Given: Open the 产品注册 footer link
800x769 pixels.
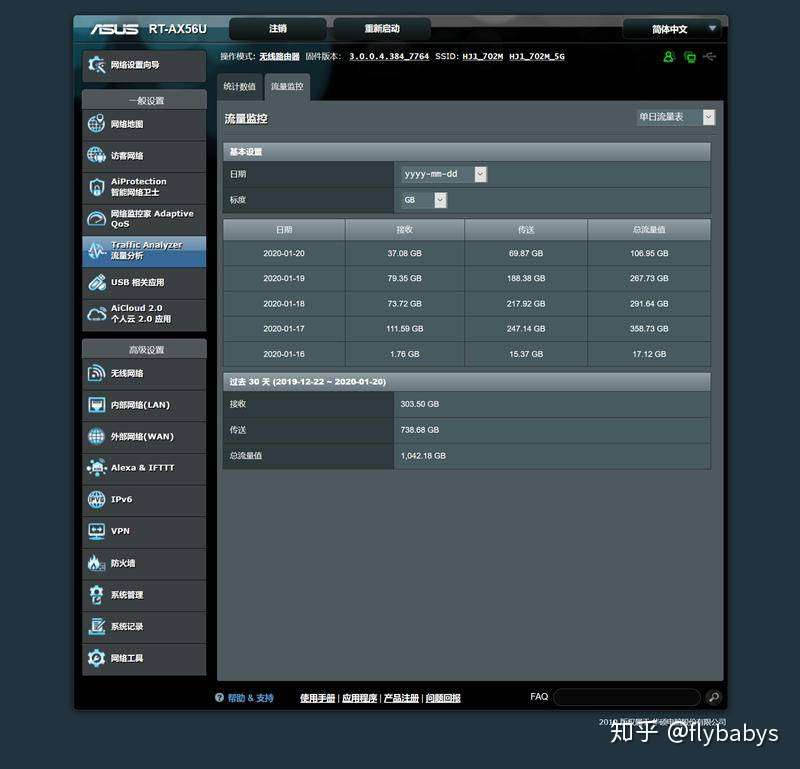Looking at the screenshot, I should click(401, 698).
